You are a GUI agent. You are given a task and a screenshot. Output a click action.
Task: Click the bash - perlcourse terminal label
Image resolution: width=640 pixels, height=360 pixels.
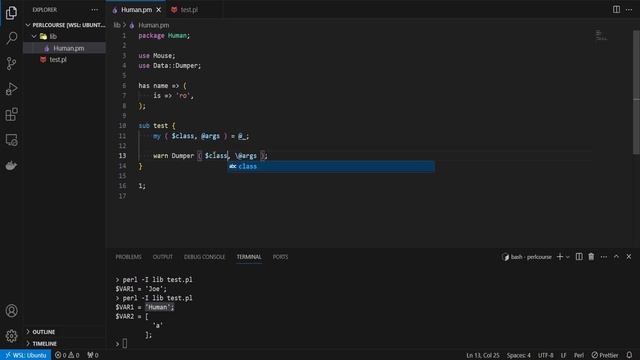pos(527,257)
